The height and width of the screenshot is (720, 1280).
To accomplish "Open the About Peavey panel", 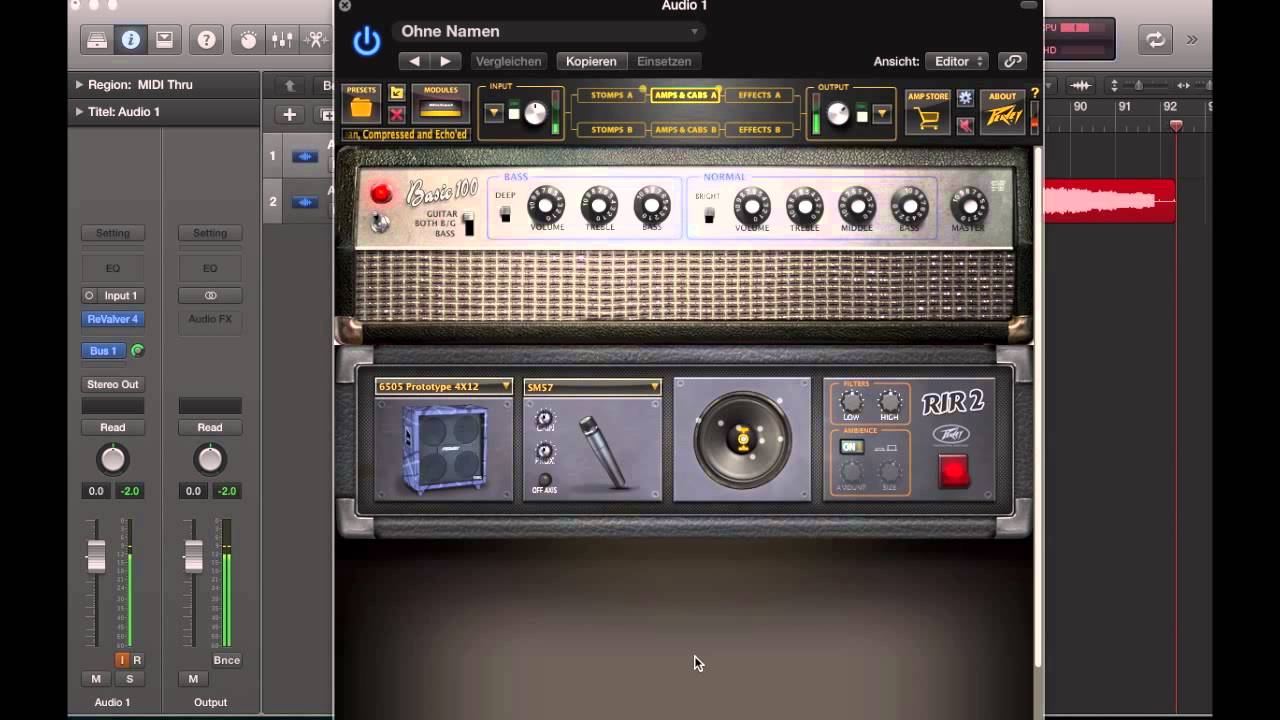I will pyautogui.click(x=1003, y=111).
